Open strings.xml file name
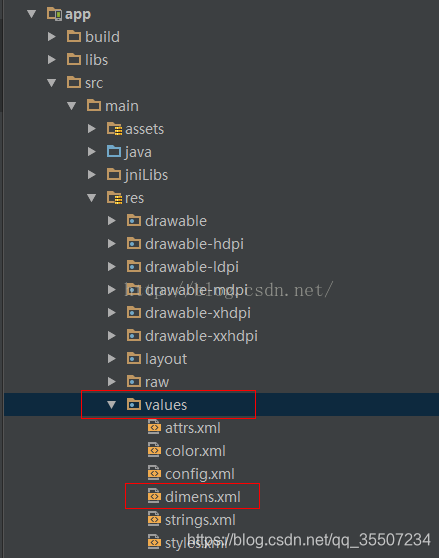 coord(200,520)
